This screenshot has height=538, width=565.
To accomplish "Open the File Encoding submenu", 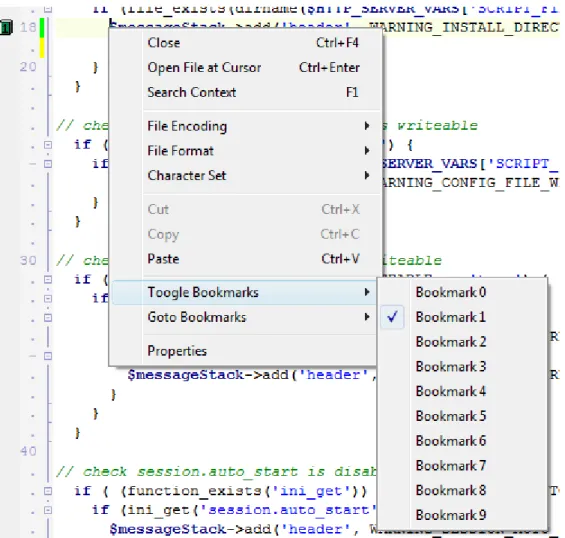I will point(245,126).
